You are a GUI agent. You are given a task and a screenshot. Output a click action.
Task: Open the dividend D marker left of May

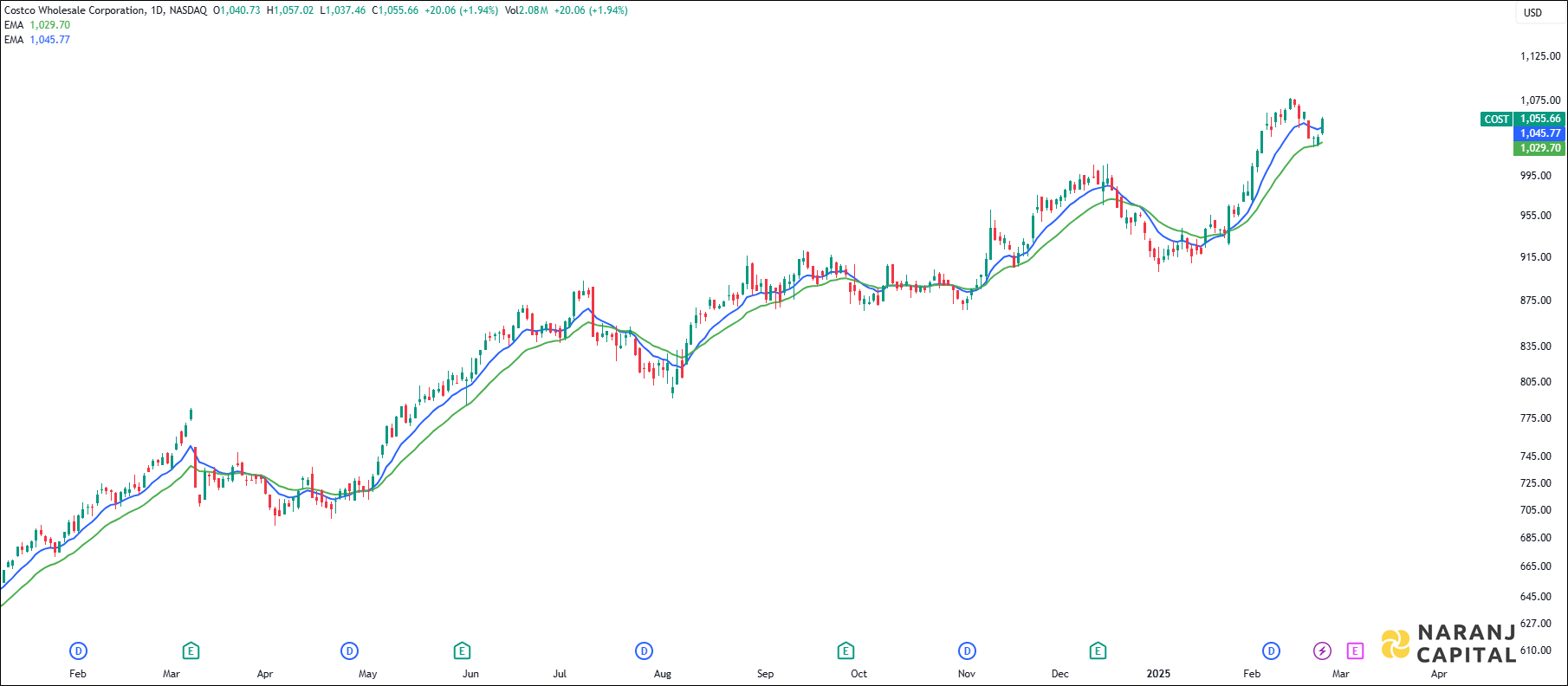(x=349, y=650)
